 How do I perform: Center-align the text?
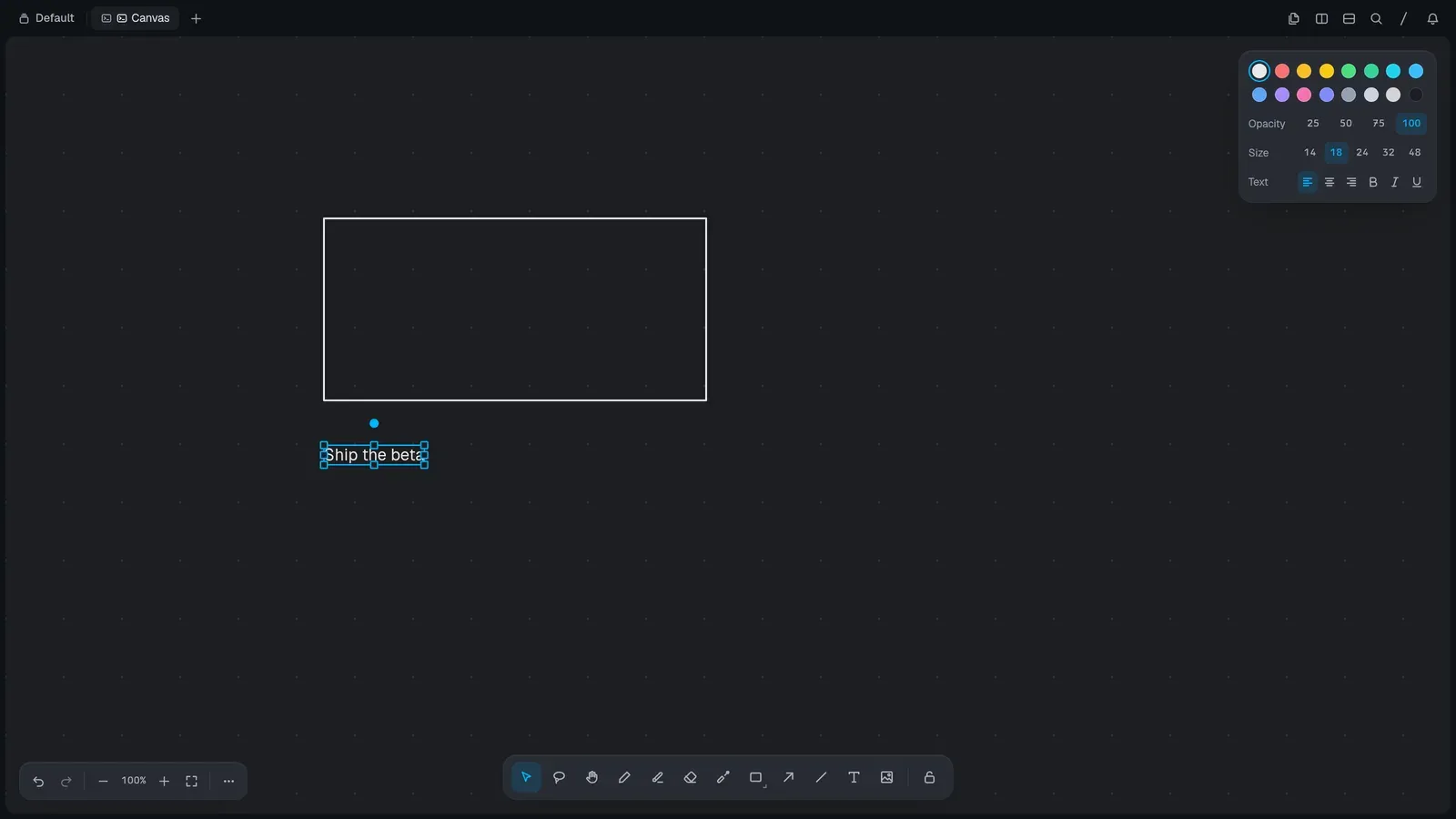tap(1330, 182)
